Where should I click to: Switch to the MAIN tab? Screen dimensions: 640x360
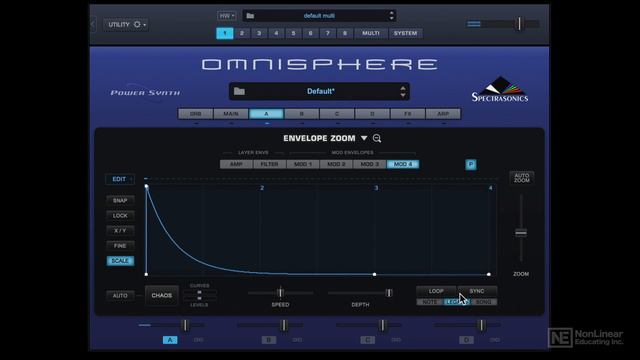231,114
